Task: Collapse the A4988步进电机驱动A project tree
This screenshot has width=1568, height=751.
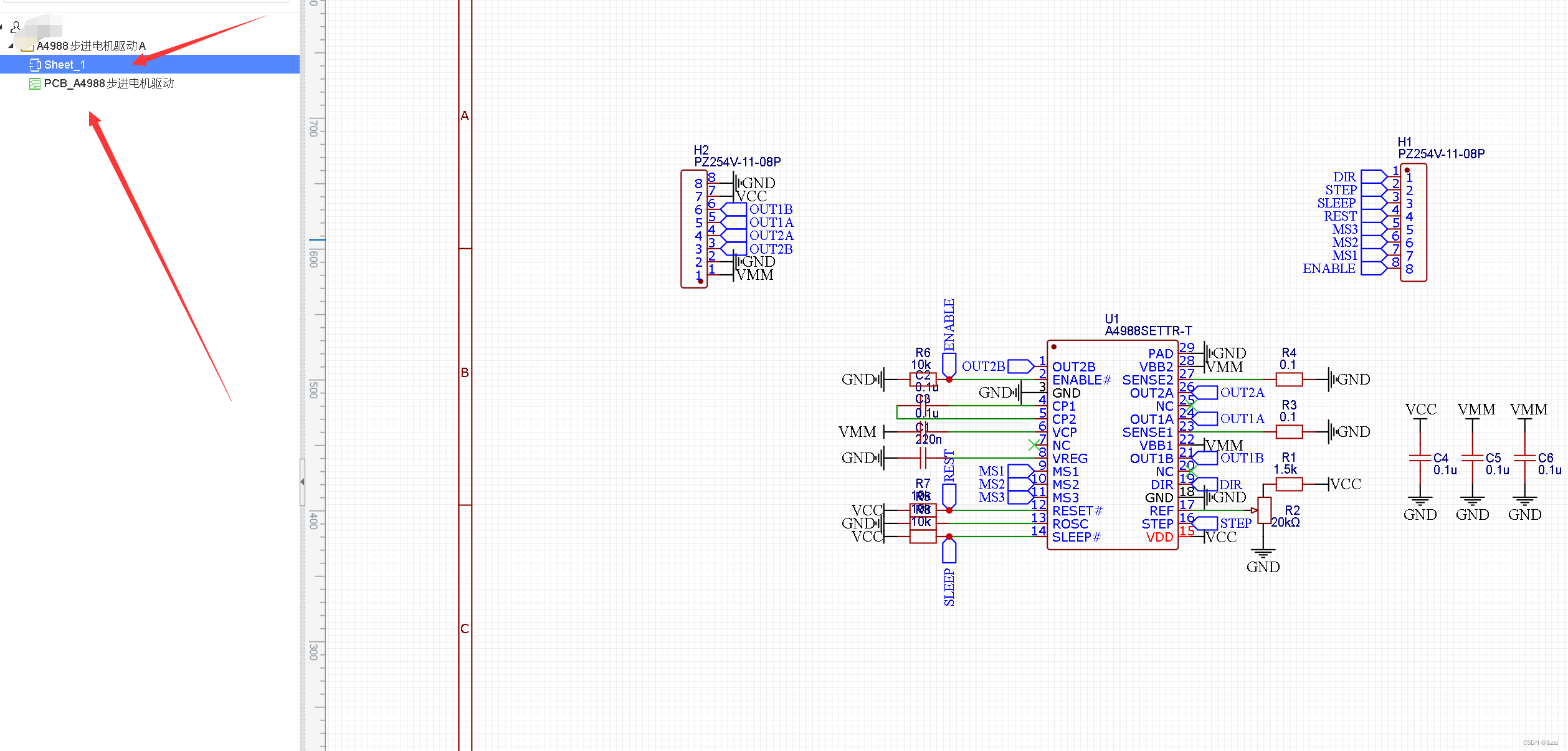Action: (11, 46)
